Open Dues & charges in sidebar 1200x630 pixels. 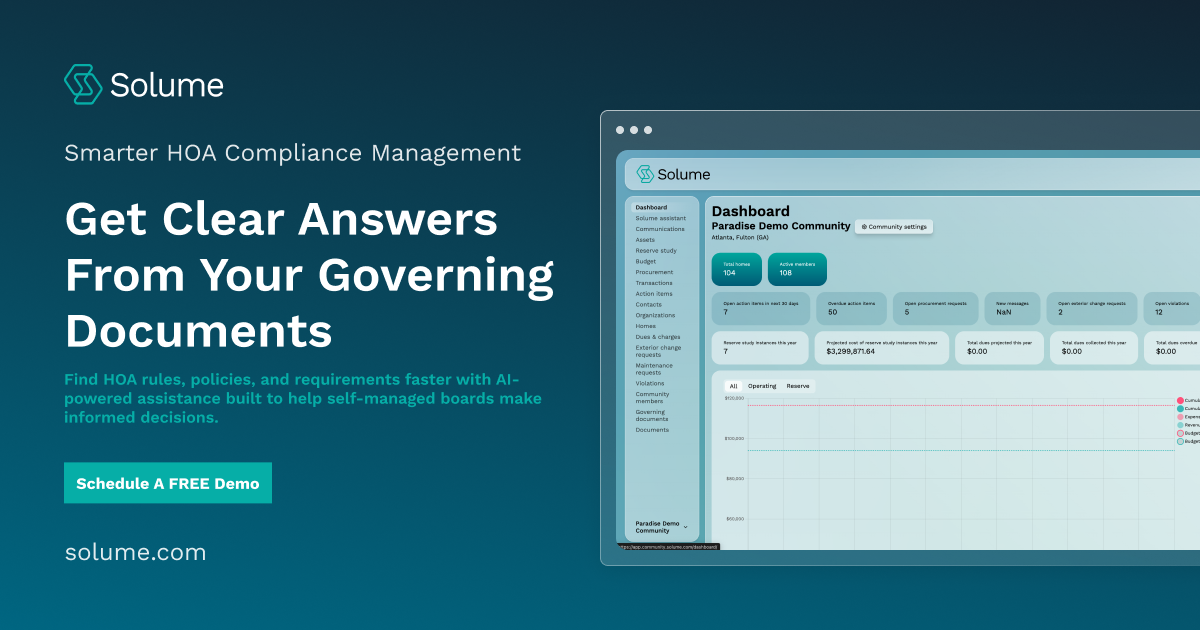pos(658,337)
